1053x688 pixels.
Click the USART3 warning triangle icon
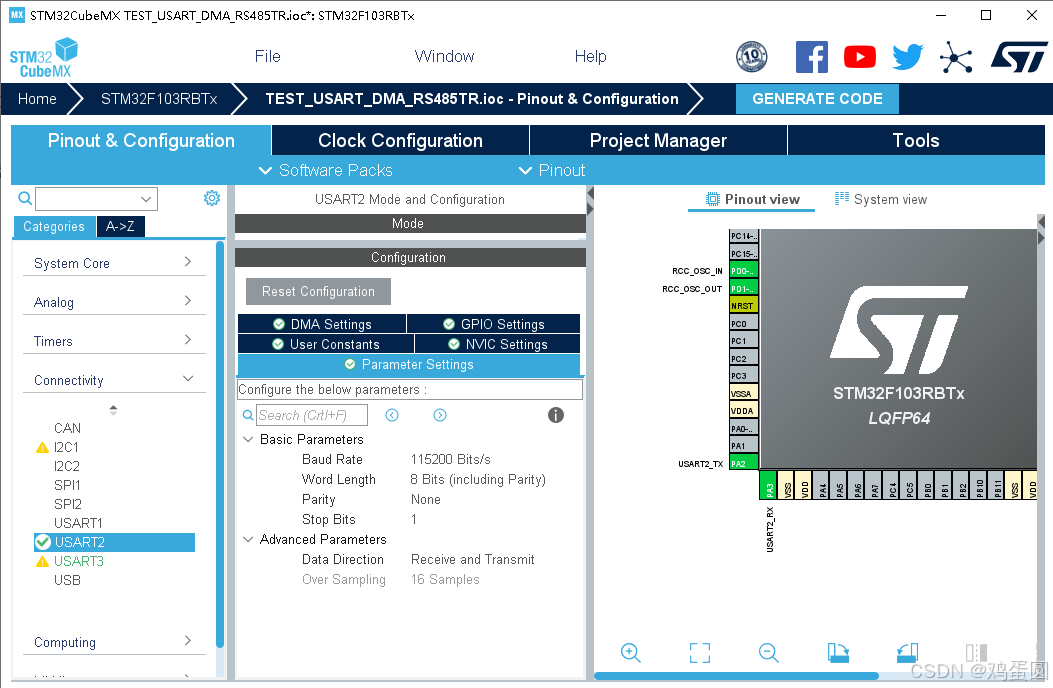(42, 562)
